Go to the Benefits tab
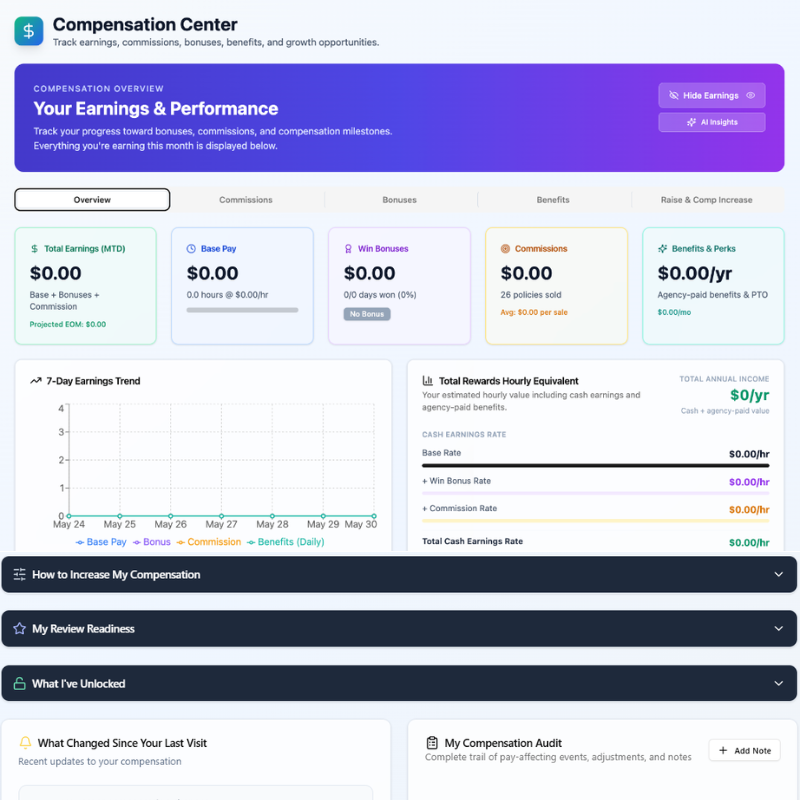The height and width of the screenshot is (800, 800). tap(553, 199)
